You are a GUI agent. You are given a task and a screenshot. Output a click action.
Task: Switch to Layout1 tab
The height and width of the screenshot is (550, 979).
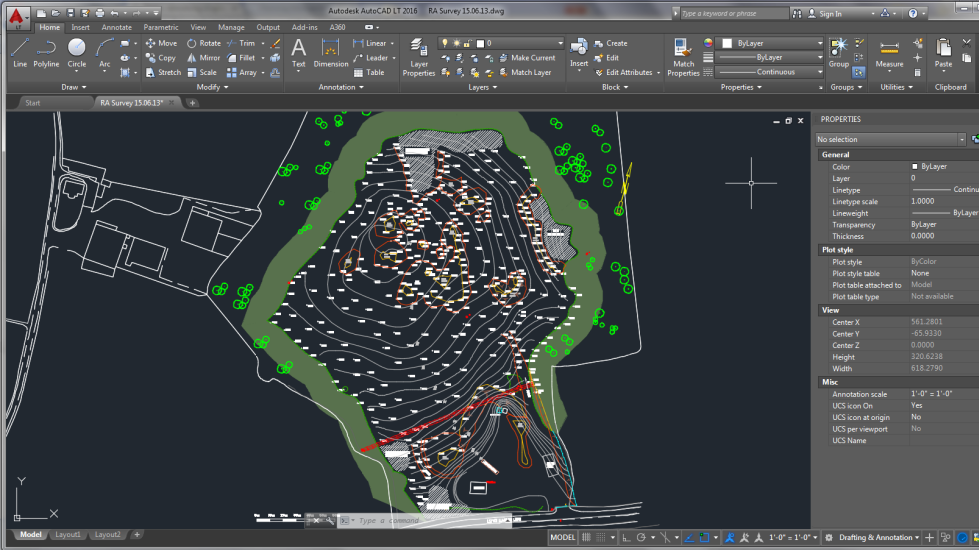[x=68, y=535]
